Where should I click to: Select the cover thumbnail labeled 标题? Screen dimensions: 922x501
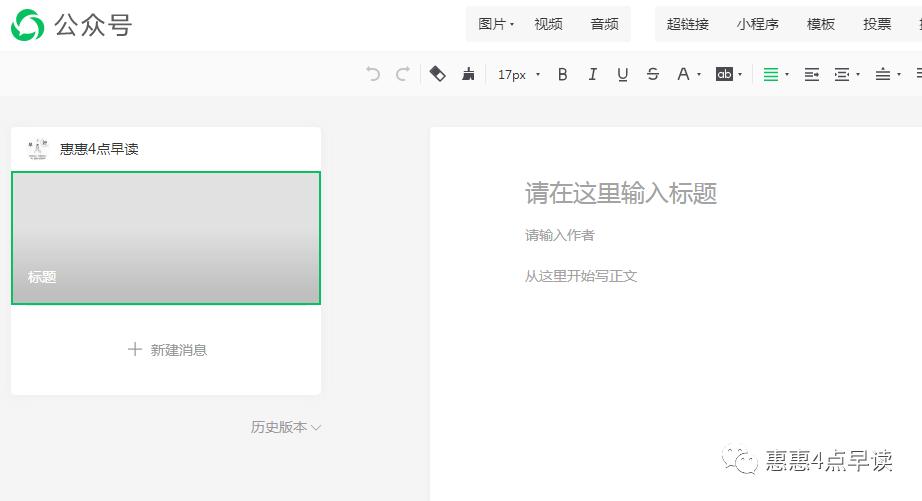tap(166, 238)
